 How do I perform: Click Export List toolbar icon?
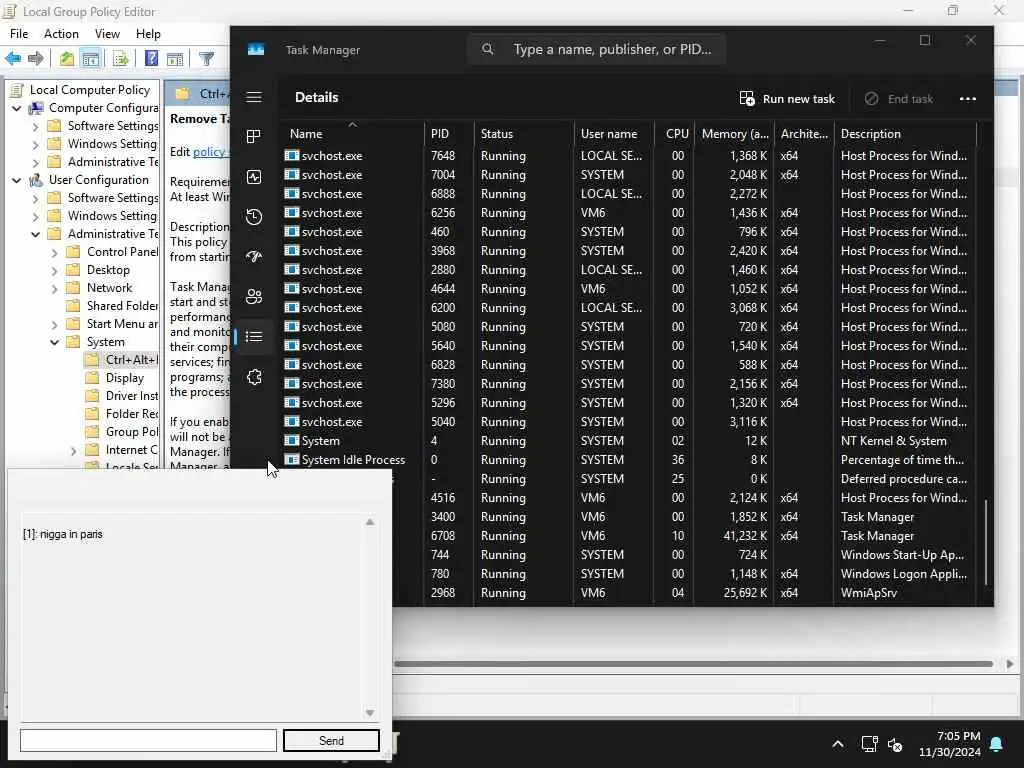point(120,59)
